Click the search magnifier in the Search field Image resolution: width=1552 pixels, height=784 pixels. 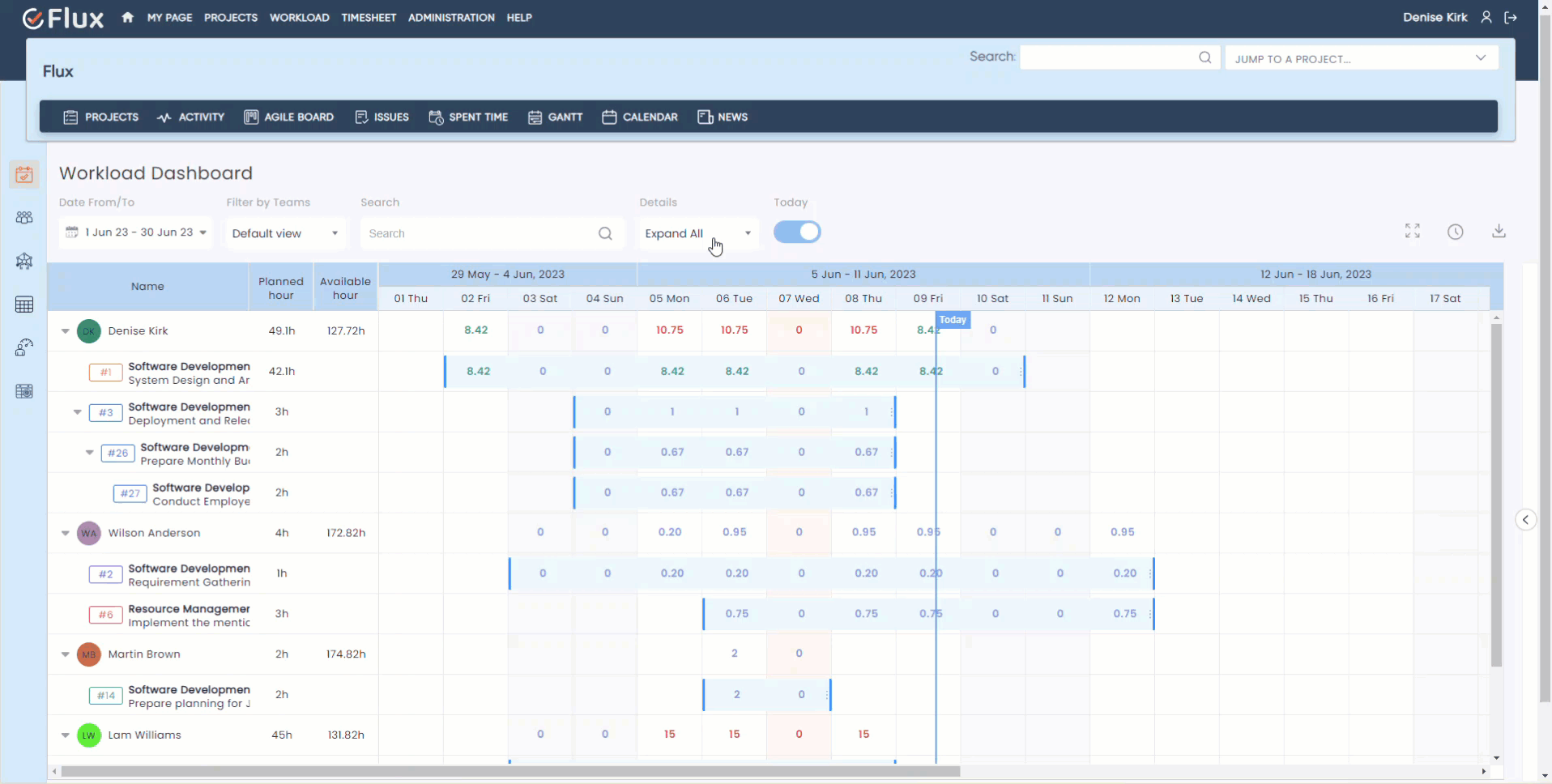click(x=605, y=233)
